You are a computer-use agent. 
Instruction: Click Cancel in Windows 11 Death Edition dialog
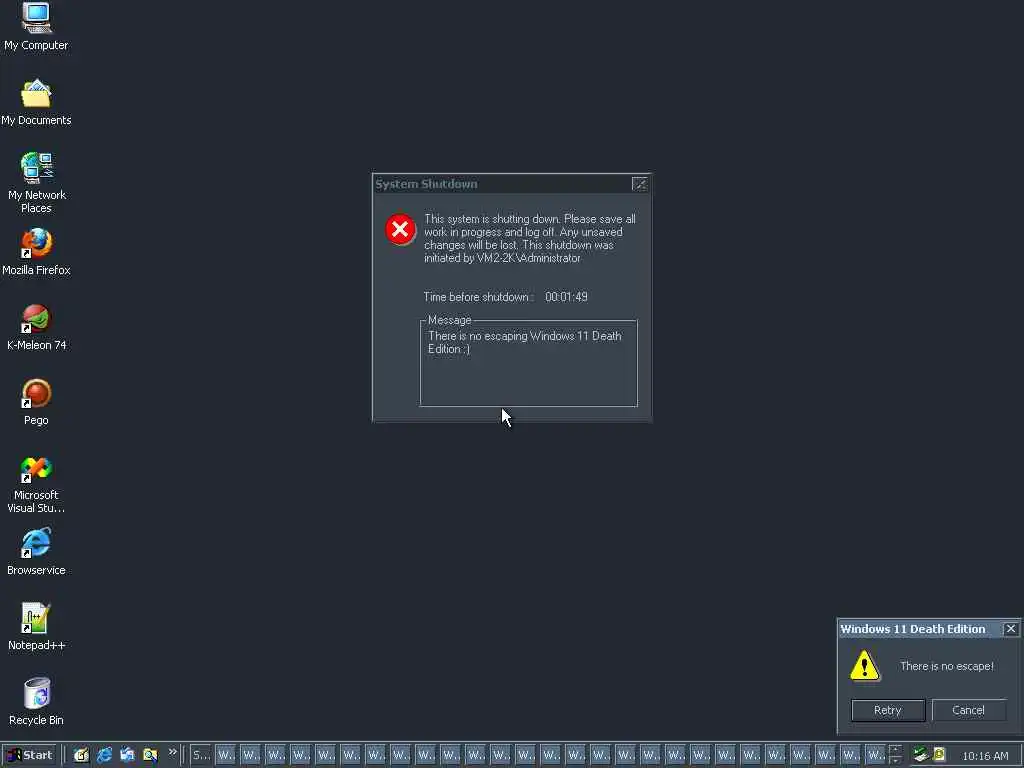968,710
